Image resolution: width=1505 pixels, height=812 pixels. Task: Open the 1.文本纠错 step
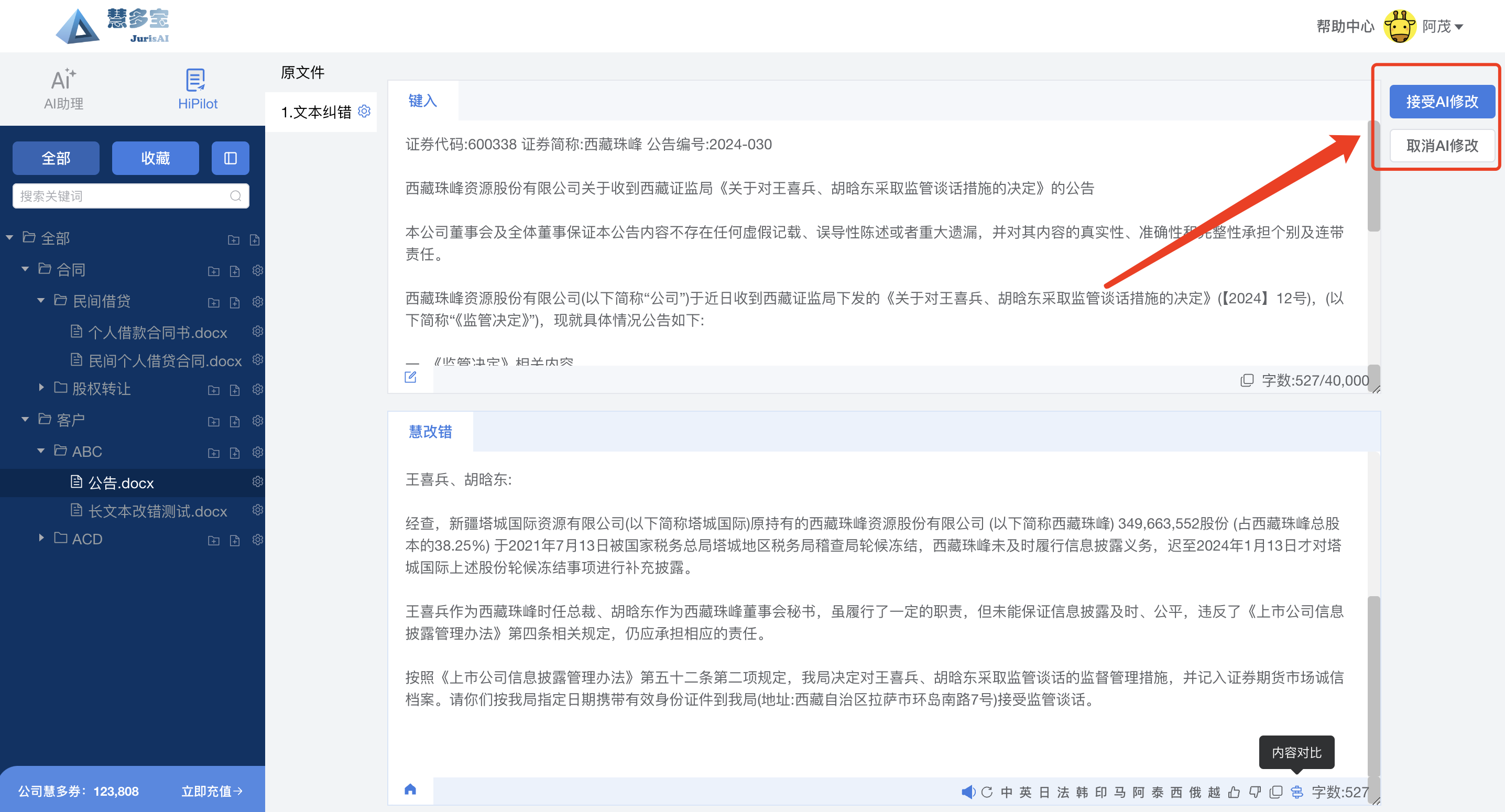316,112
